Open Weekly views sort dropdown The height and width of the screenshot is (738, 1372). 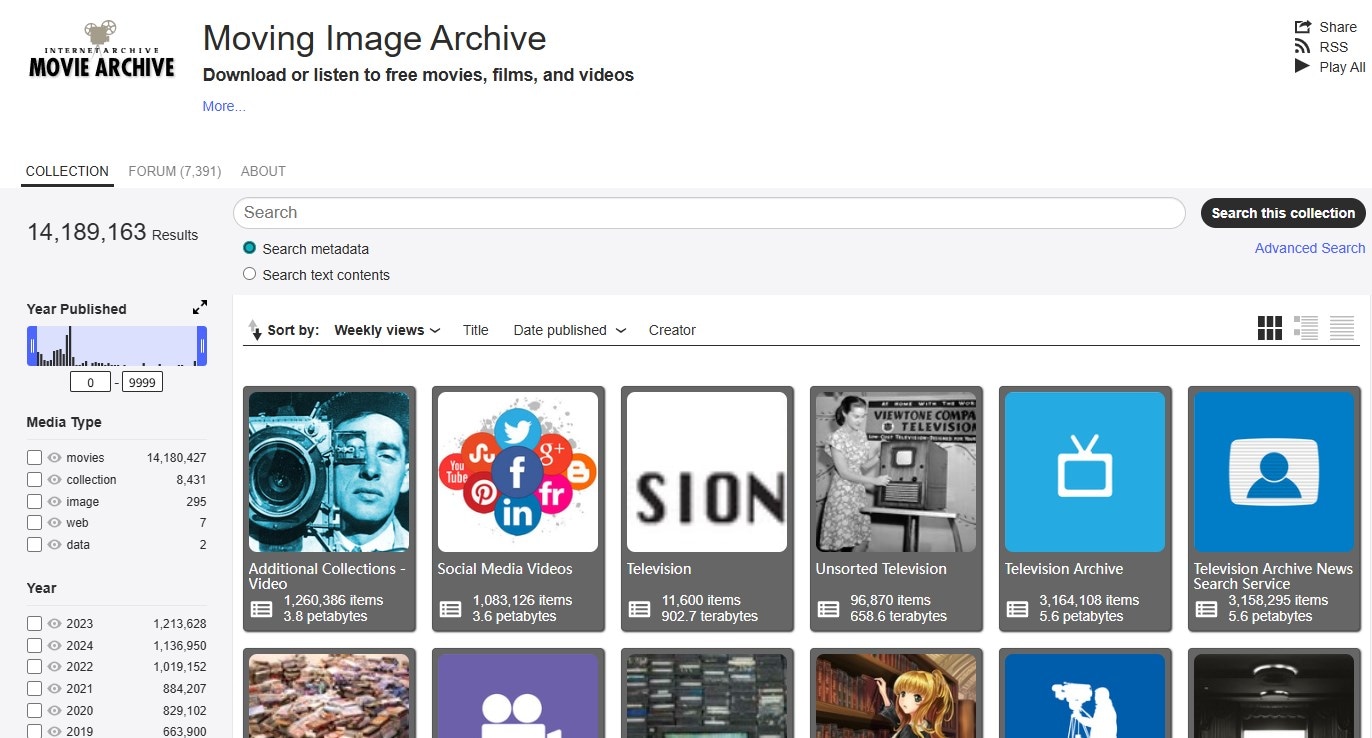pos(387,330)
